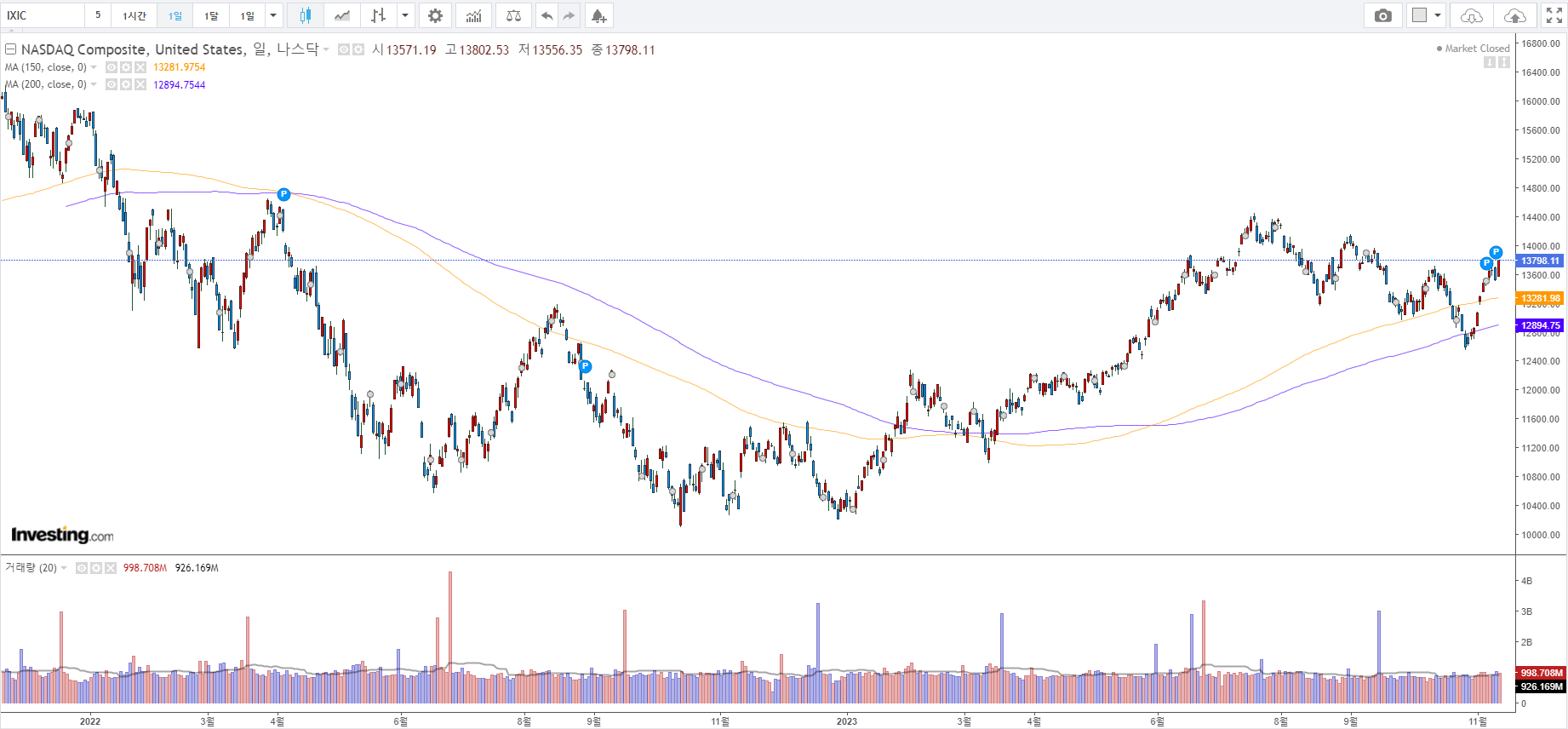Image resolution: width=1568 pixels, height=729 pixels.
Task: Open the volume indicator settings gear
Action: pyautogui.click(x=96, y=568)
